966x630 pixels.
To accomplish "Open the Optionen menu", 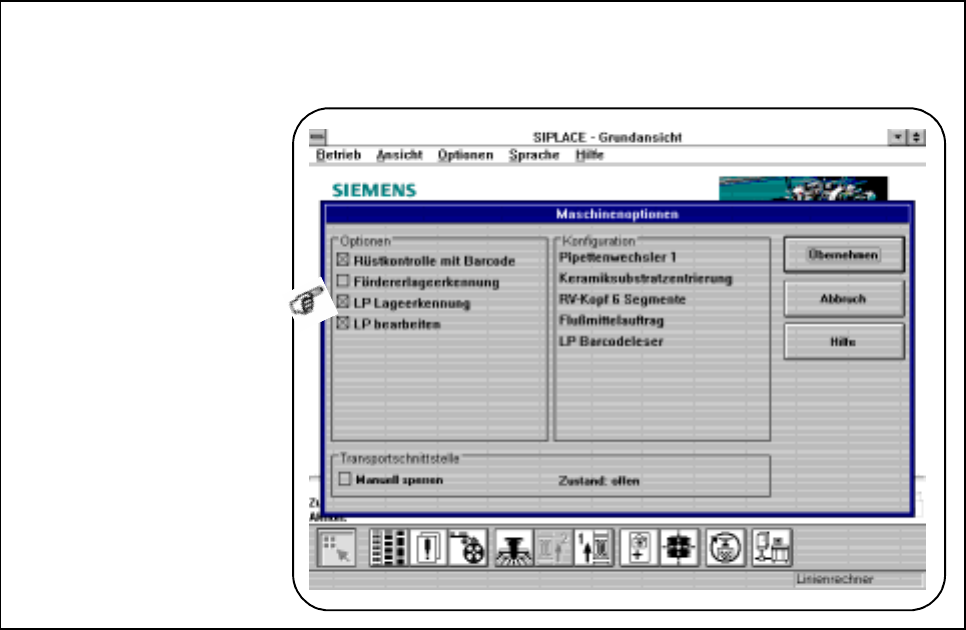I will 465,155.
